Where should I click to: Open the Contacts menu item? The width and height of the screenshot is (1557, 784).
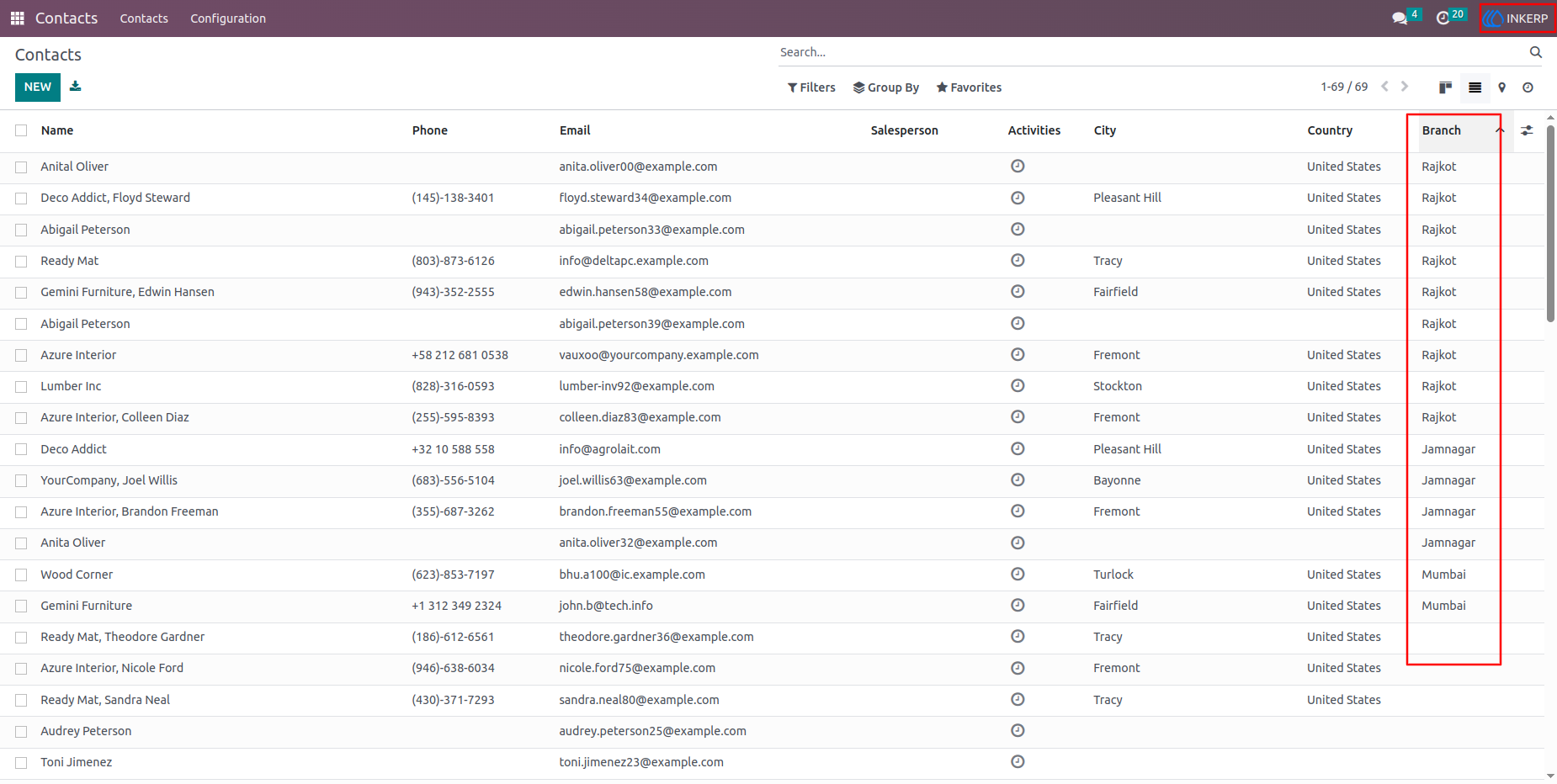144,19
